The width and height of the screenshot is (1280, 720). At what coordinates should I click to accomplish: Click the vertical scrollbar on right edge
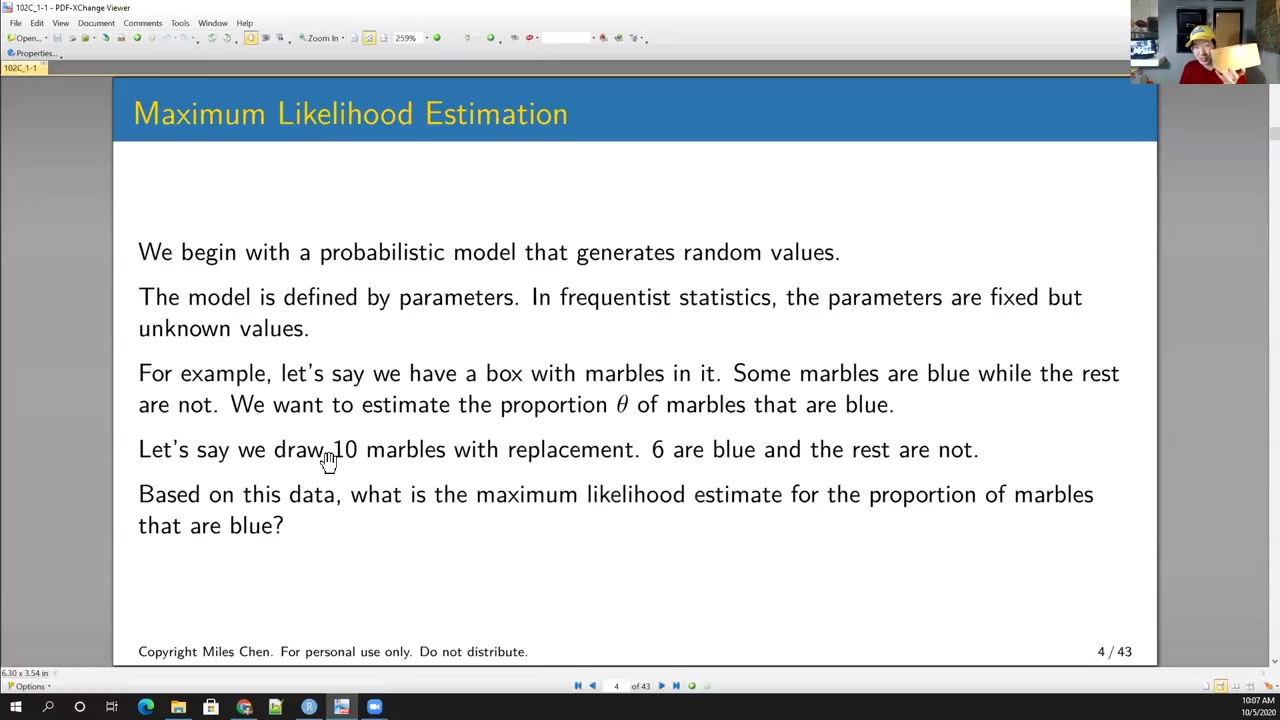(1274, 370)
